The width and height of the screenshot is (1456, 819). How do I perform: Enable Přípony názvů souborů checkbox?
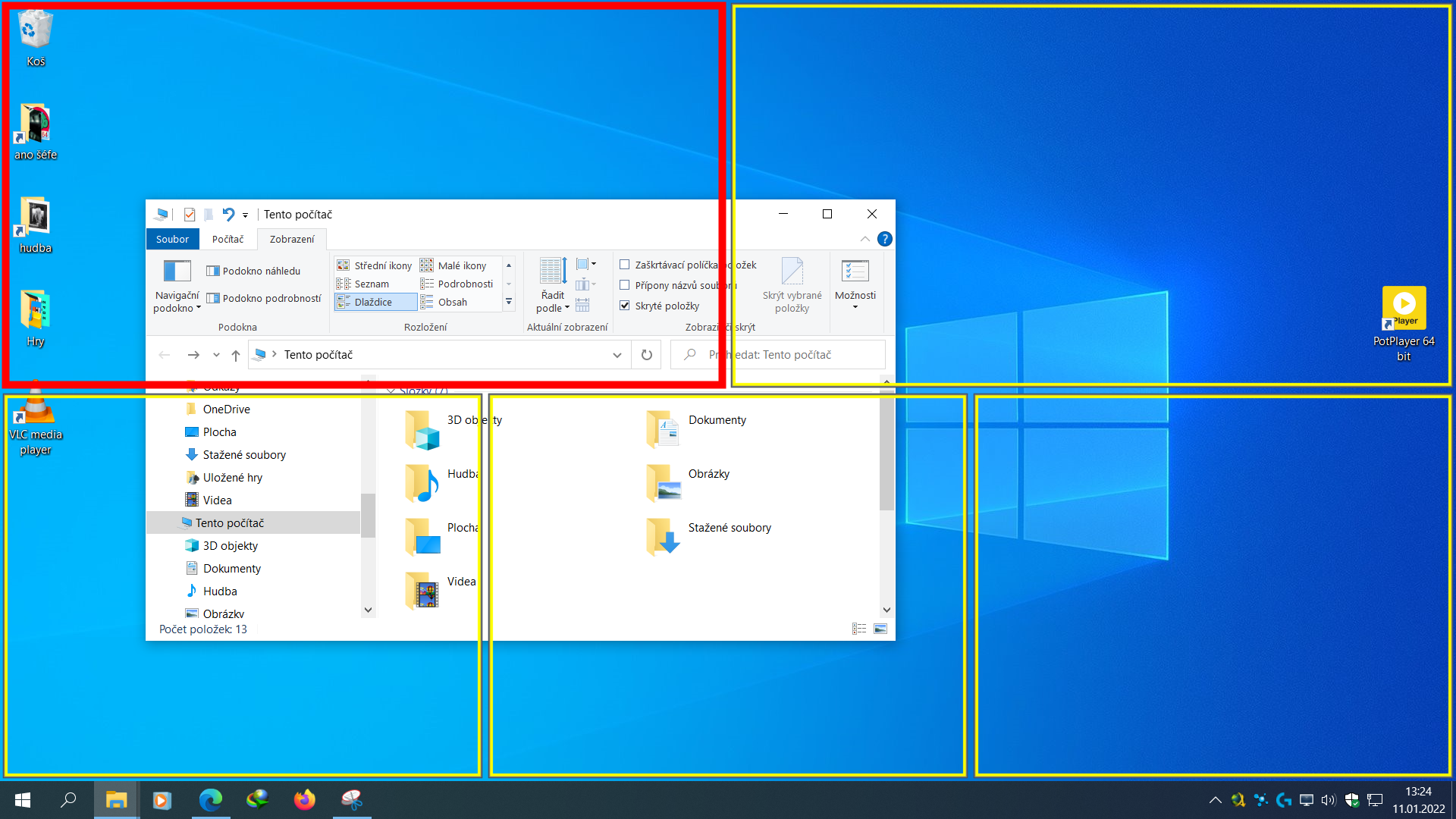pyautogui.click(x=625, y=285)
